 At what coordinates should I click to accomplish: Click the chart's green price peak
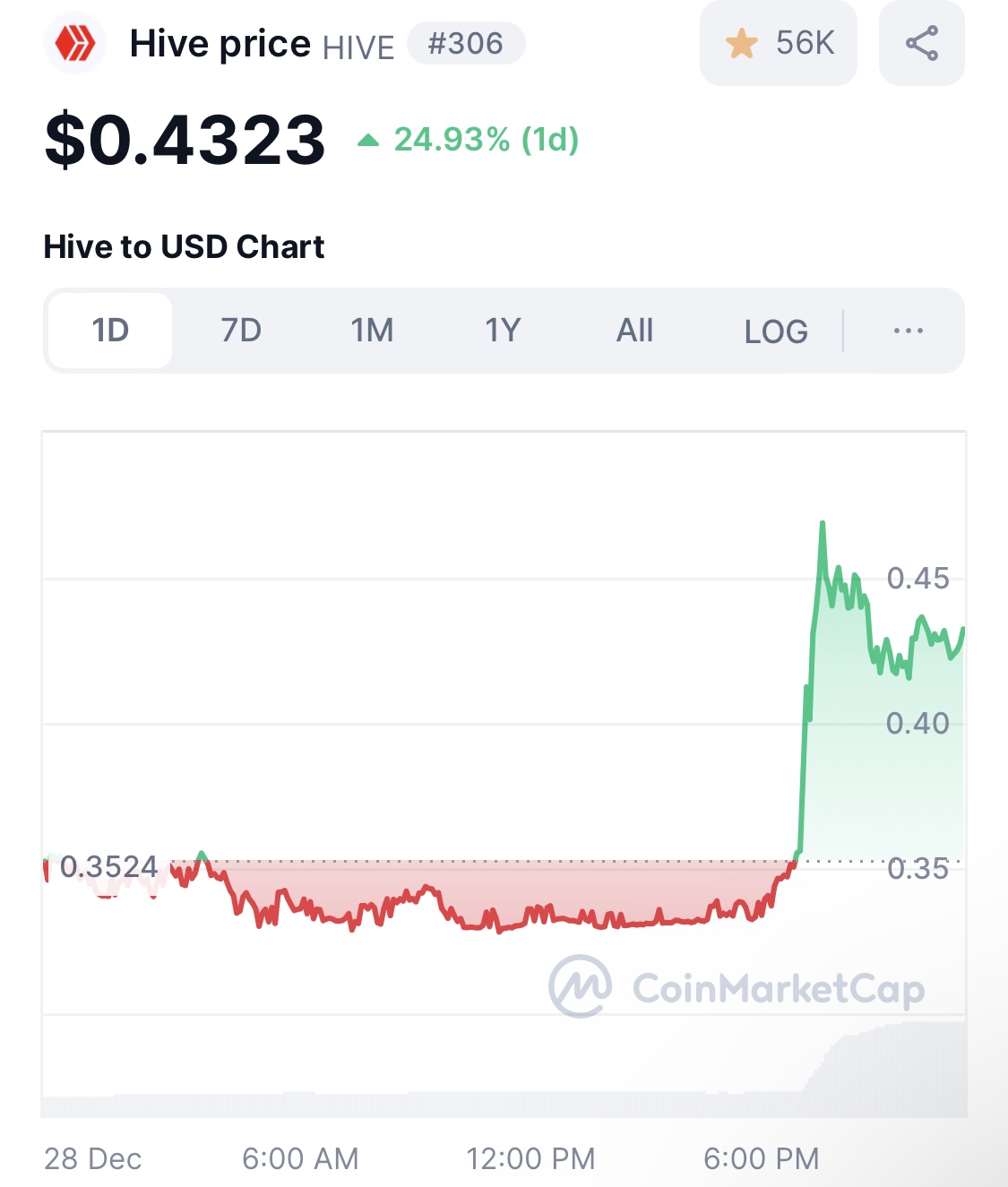coord(822,523)
